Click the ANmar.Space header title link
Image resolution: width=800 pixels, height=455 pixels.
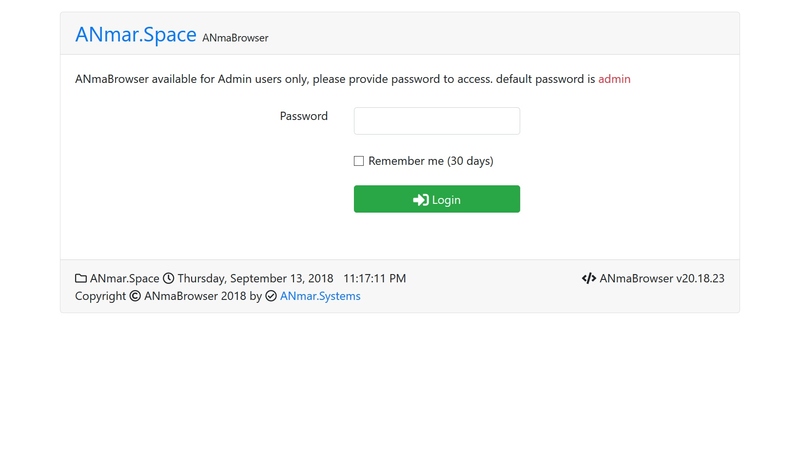[x=135, y=34]
